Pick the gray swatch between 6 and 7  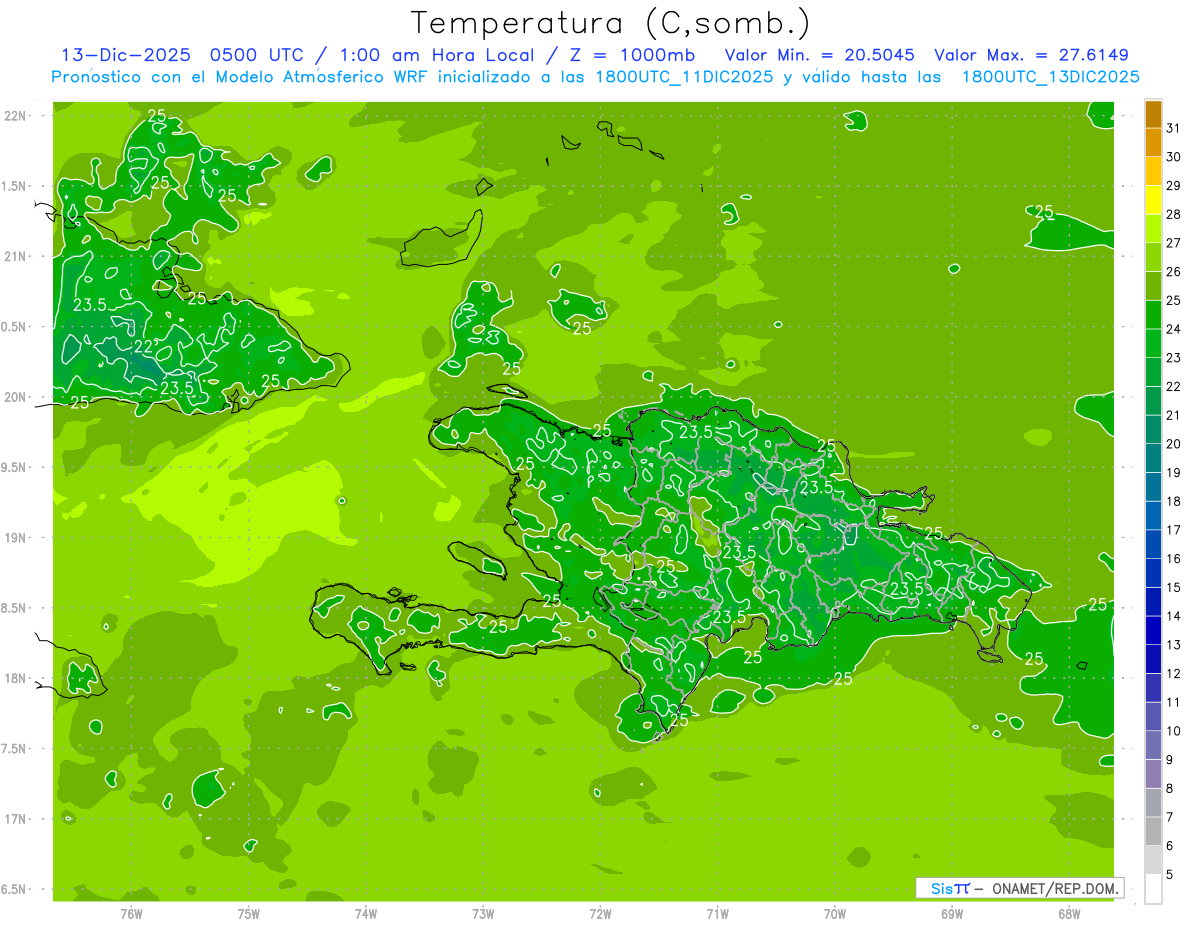click(1153, 831)
